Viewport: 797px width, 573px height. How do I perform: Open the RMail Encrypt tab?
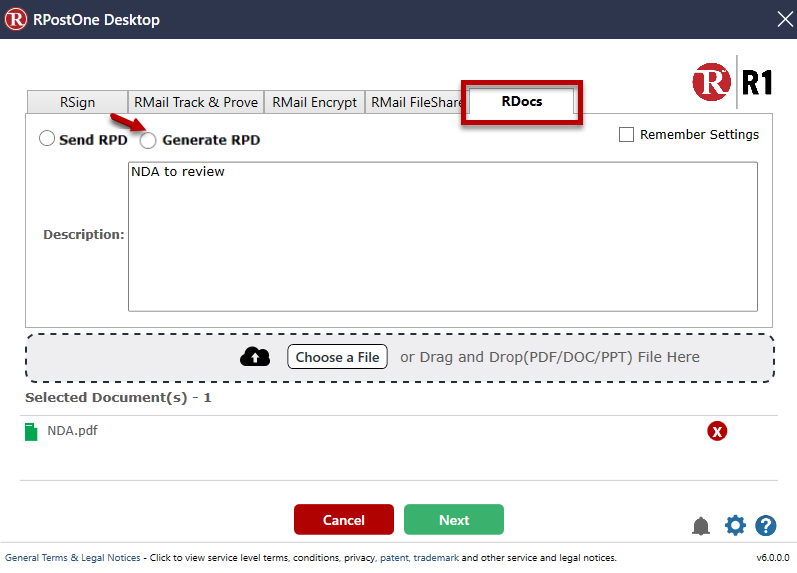click(x=314, y=102)
